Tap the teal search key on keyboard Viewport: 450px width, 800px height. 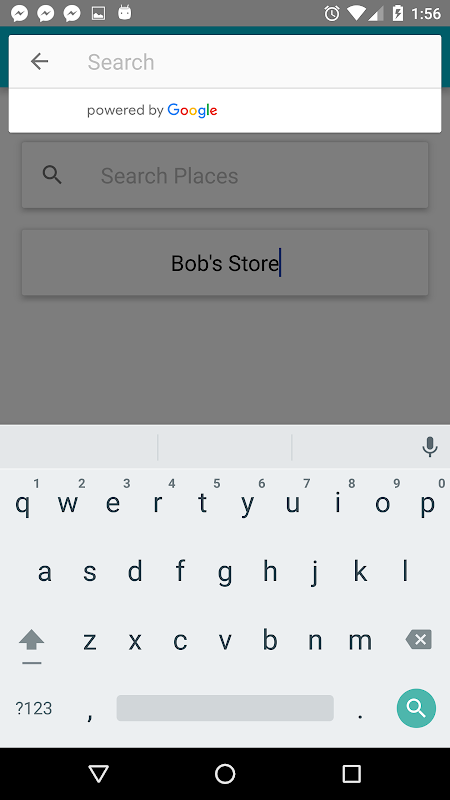(416, 708)
